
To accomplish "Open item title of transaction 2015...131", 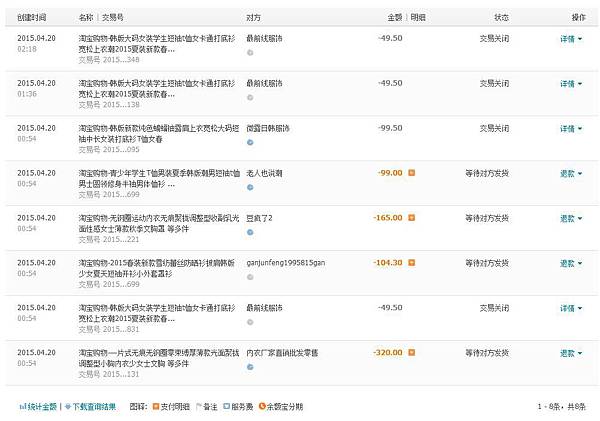I will pyautogui.click(x=159, y=358).
